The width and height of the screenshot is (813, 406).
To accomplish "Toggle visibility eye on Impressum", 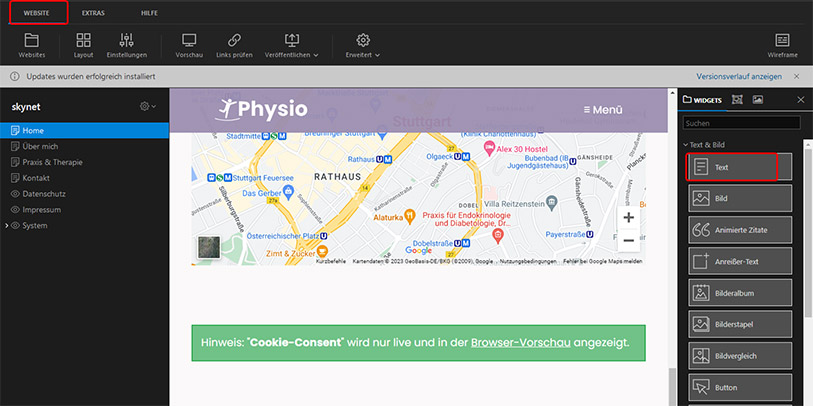I will [x=15, y=209].
